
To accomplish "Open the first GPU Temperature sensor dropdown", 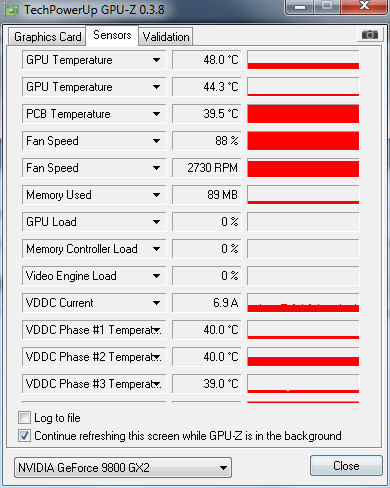I will 156,60.
